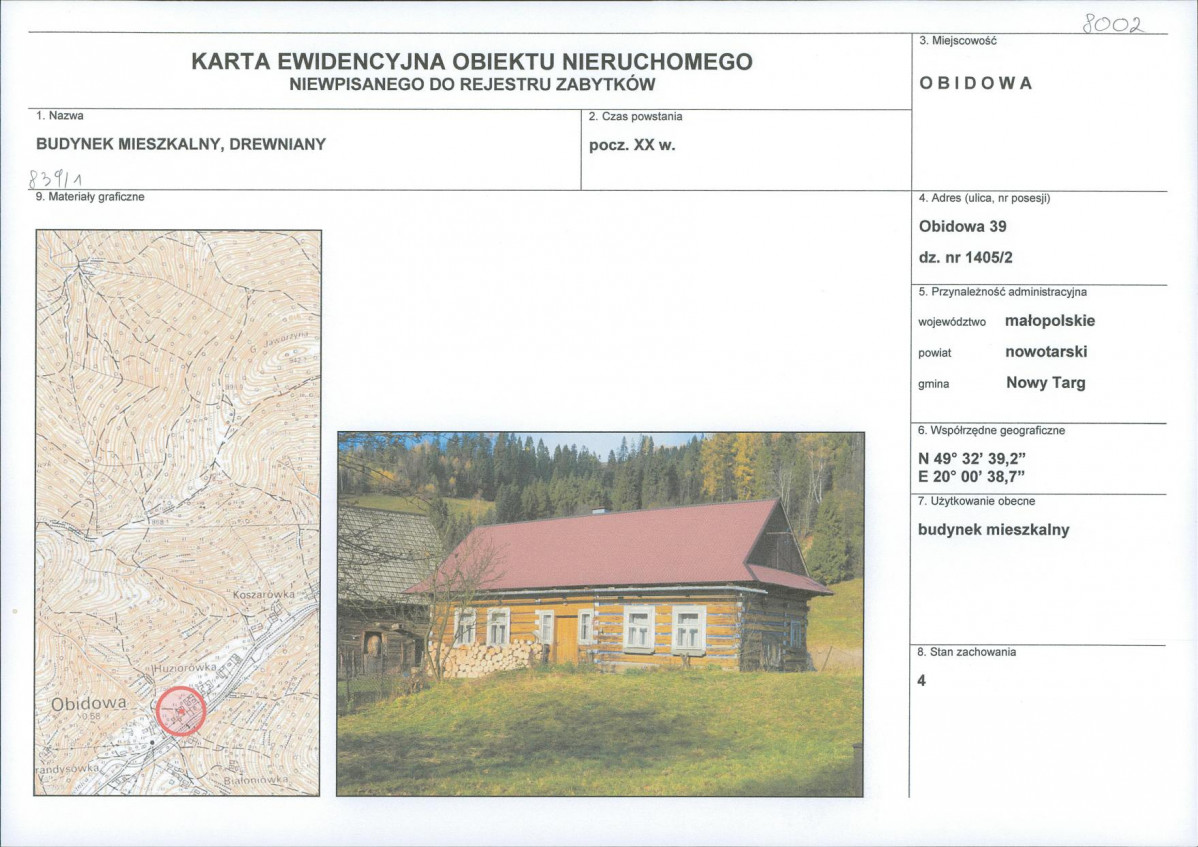This screenshot has height=847, width=1198.
Task: Click the '6. Współrzędne geograficzne' label
Action: (x=992, y=431)
